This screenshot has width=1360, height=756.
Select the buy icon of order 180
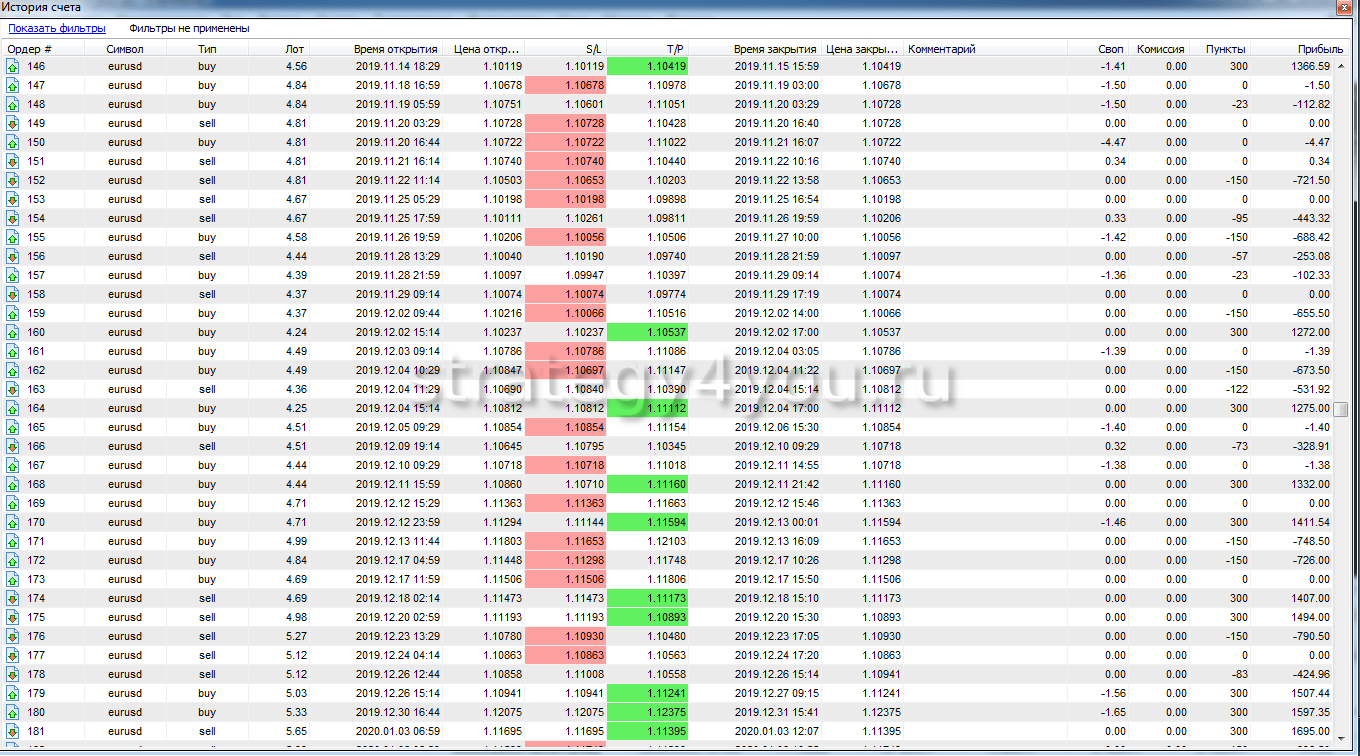tap(13, 712)
